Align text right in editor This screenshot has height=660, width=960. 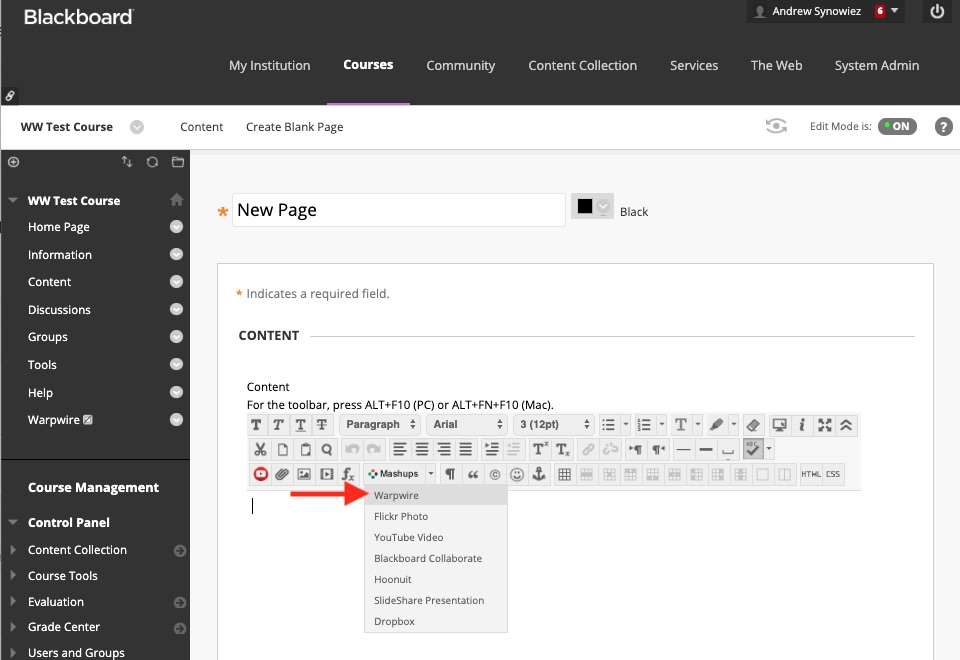tap(444, 449)
